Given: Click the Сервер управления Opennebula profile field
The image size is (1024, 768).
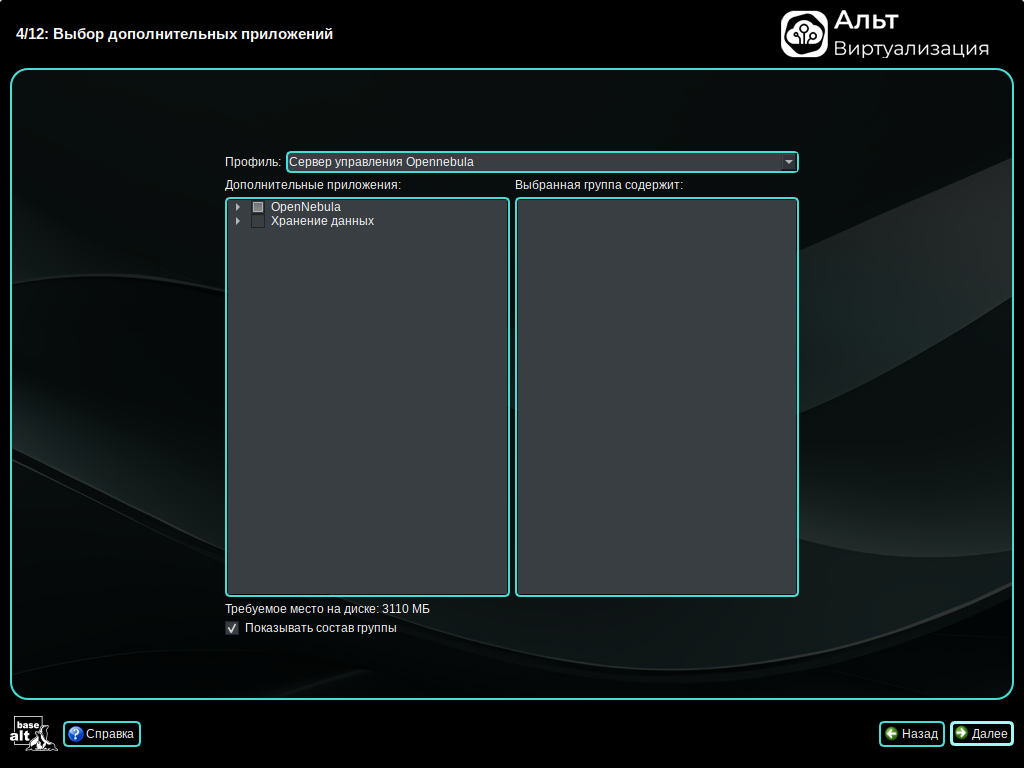Looking at the screenshot, I should pyautogui.click(x=530, y=162).
